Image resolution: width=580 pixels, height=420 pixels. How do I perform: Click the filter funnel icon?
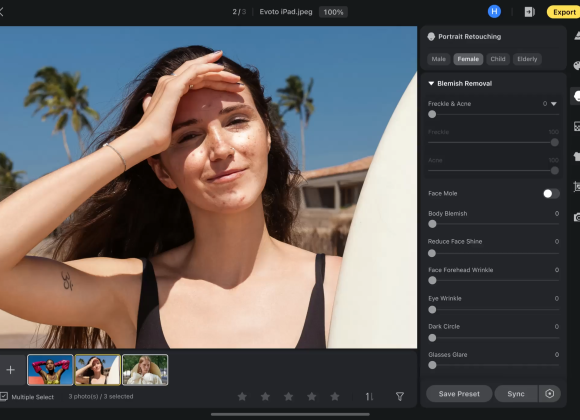pos(400,396)
